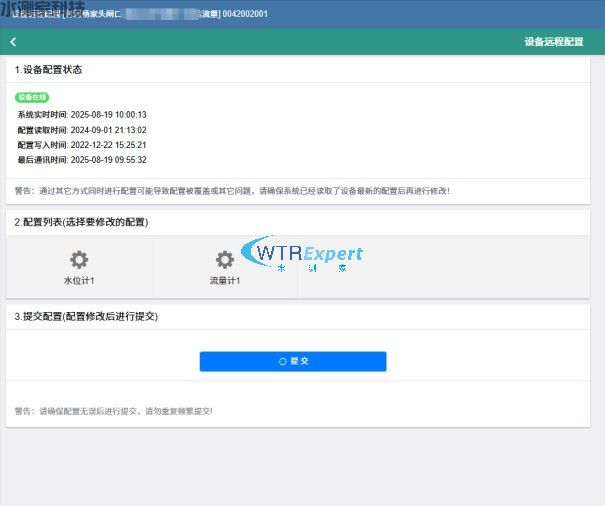Click the circle icon inside the 提交 button

[x=283, y=361]
